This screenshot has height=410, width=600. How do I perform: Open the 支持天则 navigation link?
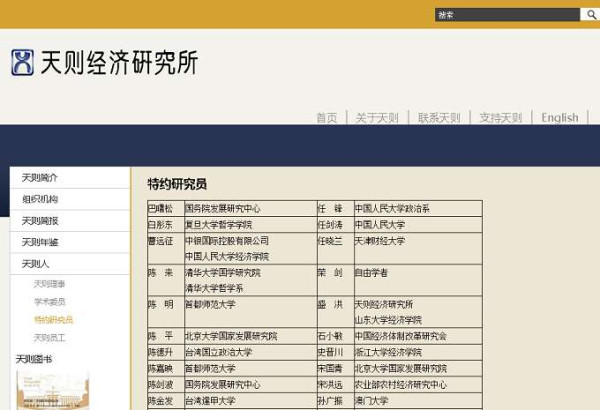(x=501, y=118)
